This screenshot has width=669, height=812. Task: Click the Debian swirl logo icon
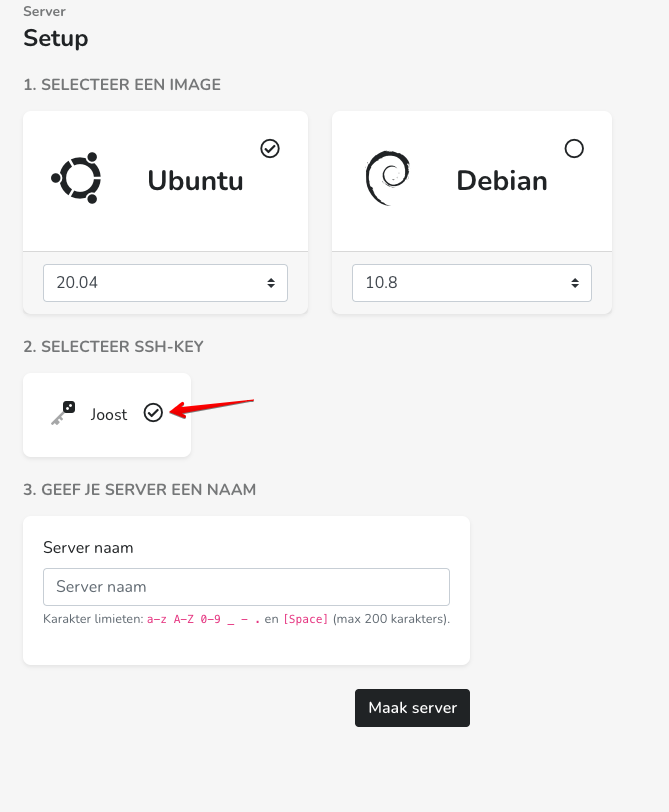[387, 178]
